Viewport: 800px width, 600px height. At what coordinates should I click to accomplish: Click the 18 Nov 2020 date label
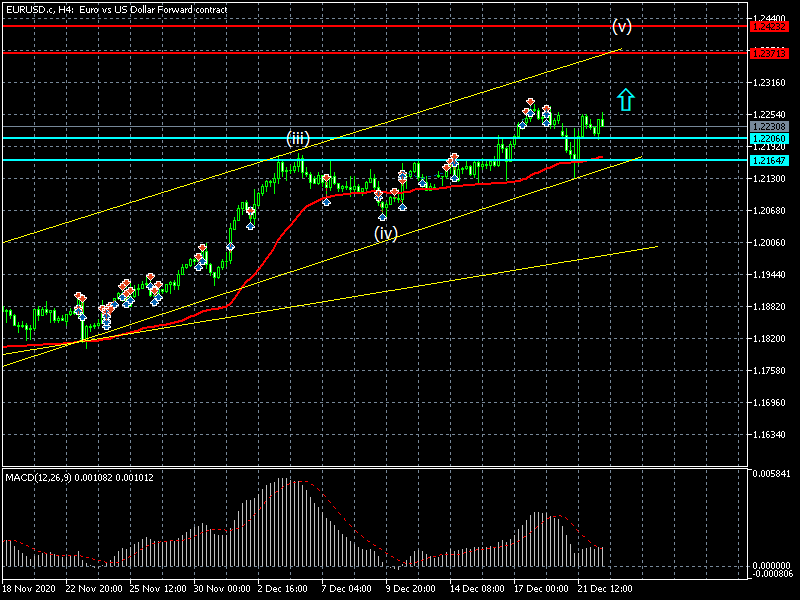[31, 589]
